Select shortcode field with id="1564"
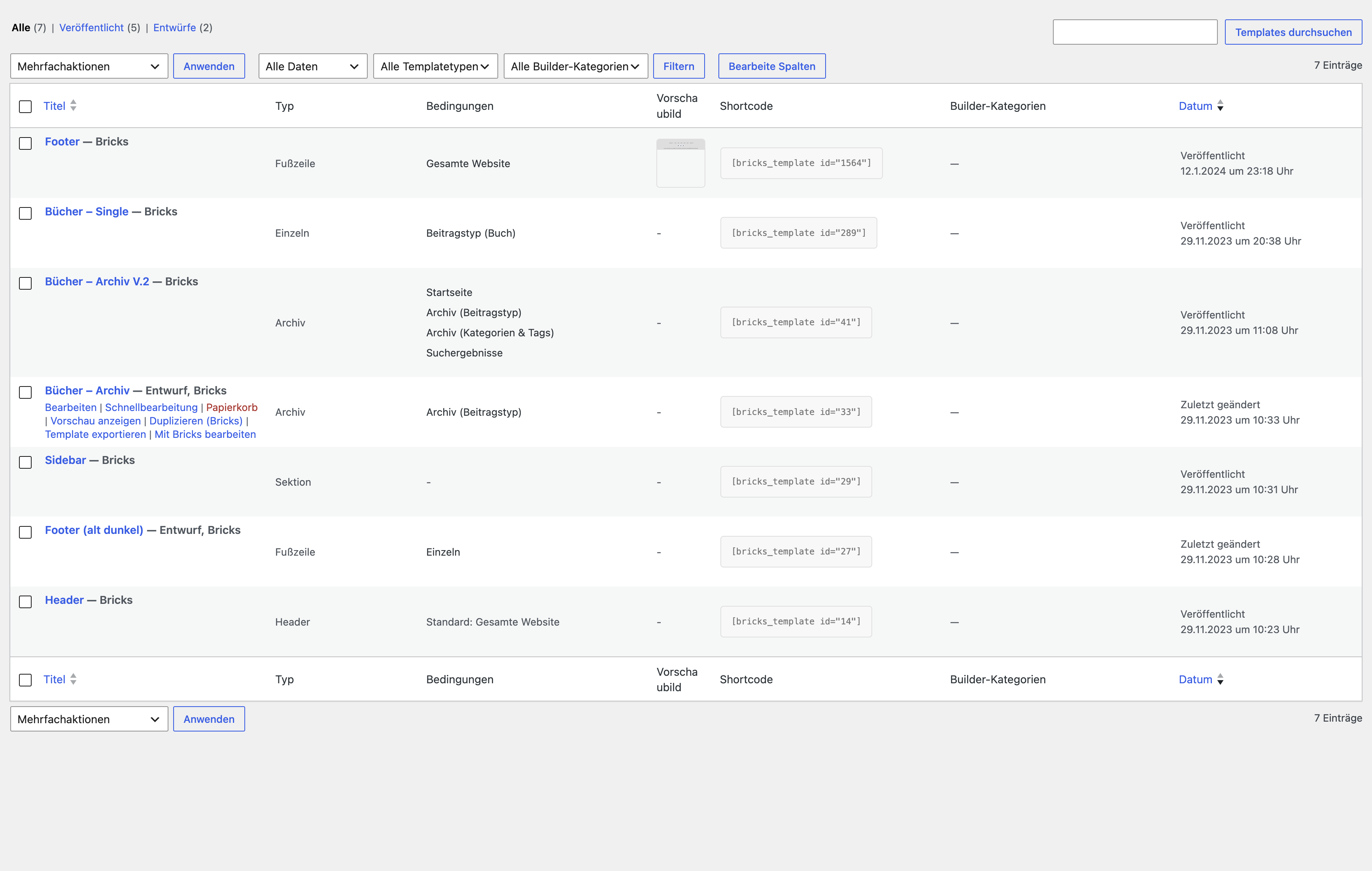This screenshot has height=871, width=1372. tap(801, 163)
